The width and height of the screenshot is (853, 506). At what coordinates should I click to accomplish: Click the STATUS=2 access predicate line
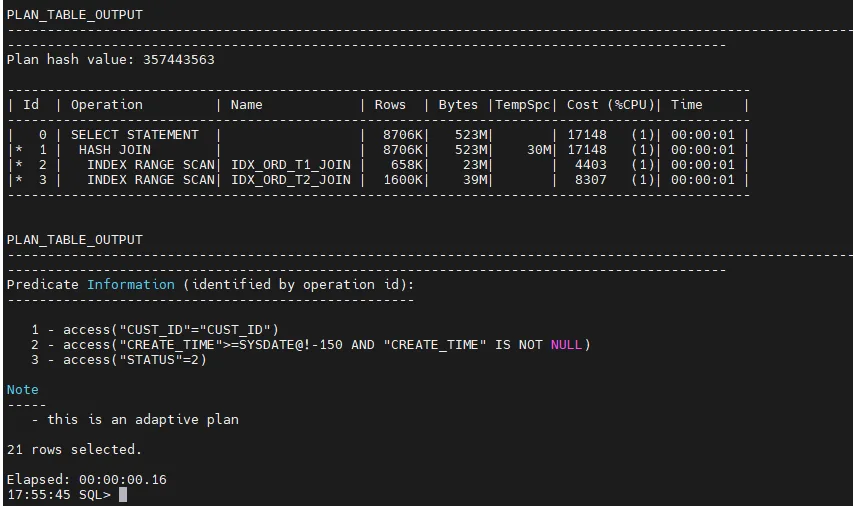pyautogui.click(x=119, y=360)
